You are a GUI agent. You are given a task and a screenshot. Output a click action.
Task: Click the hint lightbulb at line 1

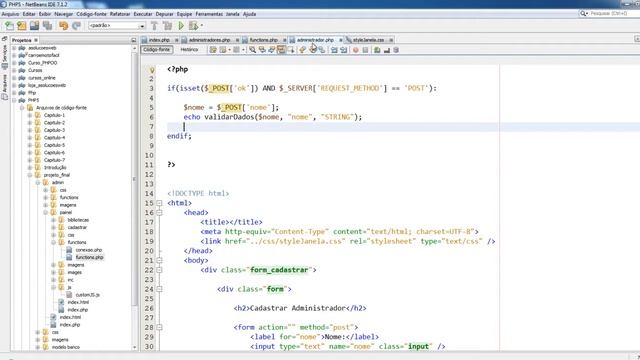(x=152, y=70)
